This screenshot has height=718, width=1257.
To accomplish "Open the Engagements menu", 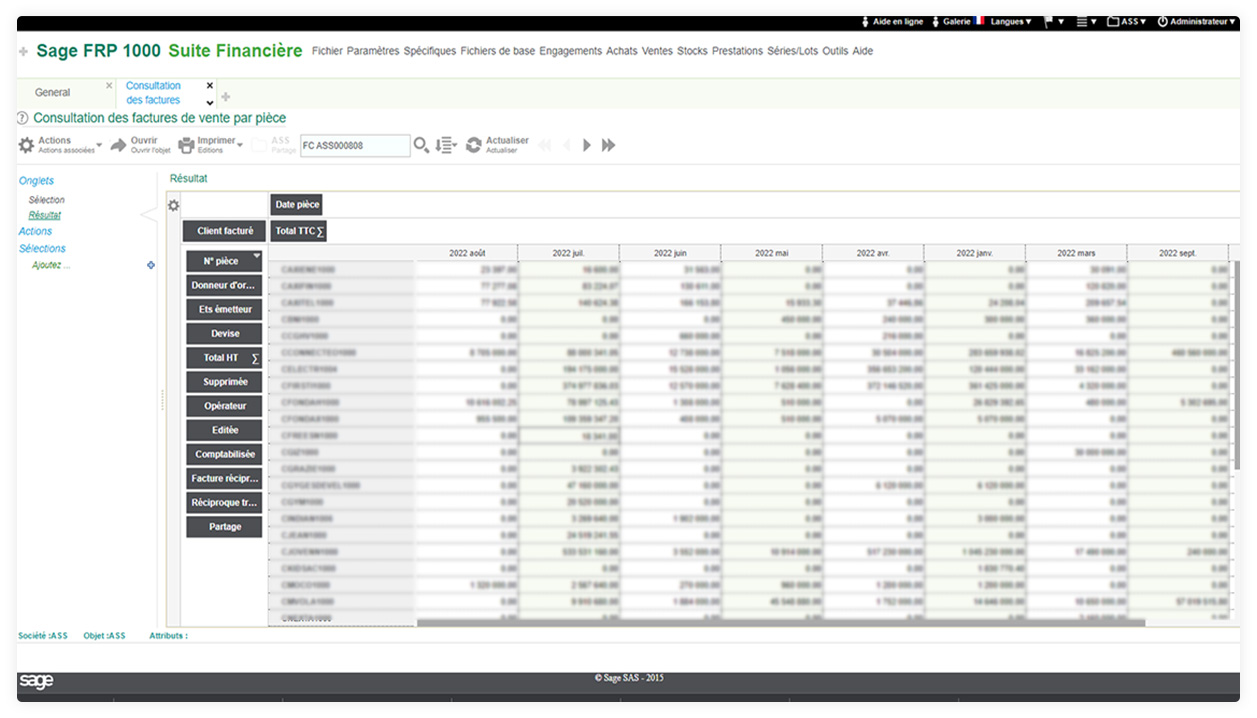I will [x=571, y=51].
